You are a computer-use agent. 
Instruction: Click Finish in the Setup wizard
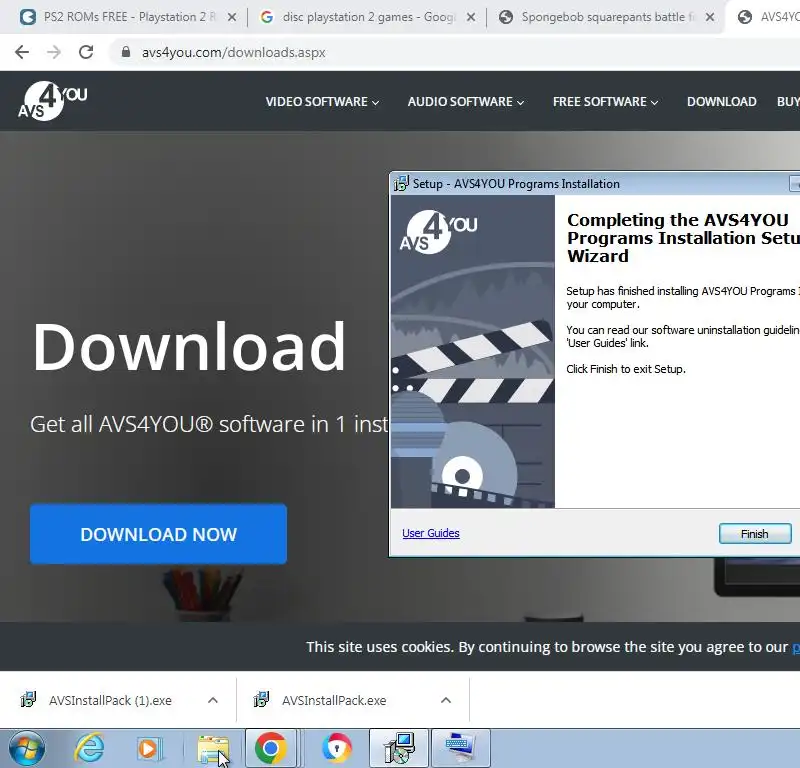tap(755, 534)
